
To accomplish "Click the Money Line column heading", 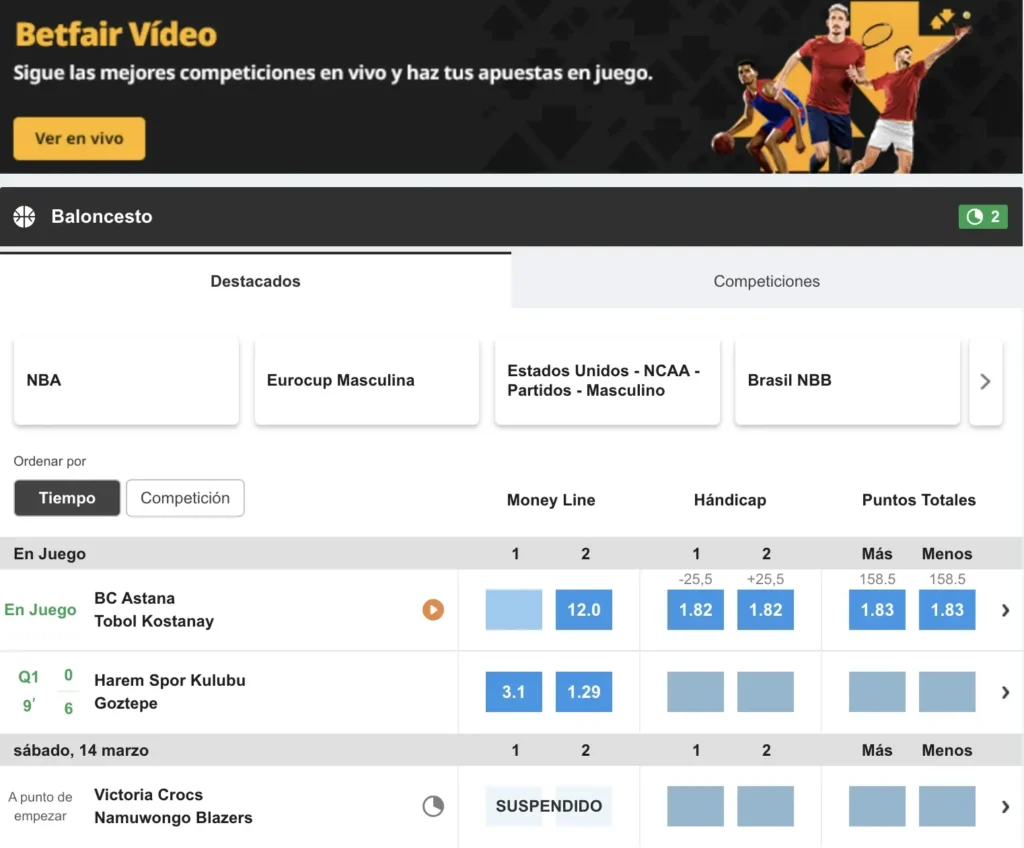I will (x=551, y=500).
